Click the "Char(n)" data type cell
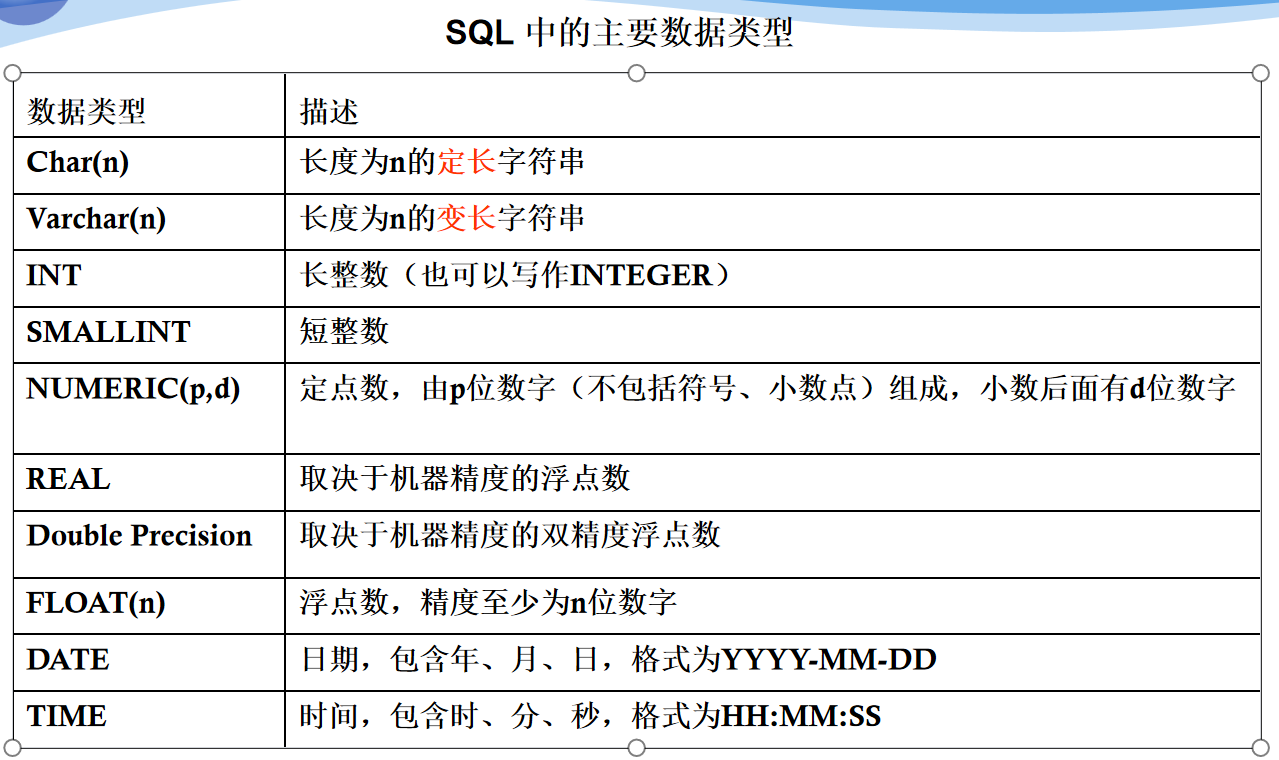Screen dimensions: 1279x760 149,165
